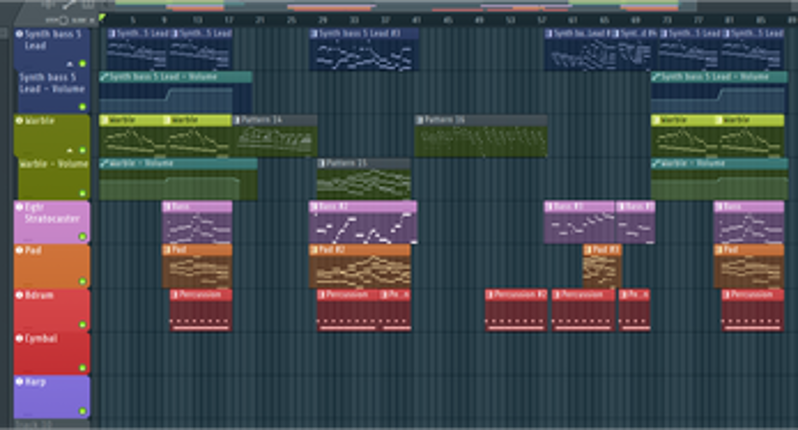798x430 pixels.
Task: Collapse the Synth bass 5 Lead track group
Action: 70,64
